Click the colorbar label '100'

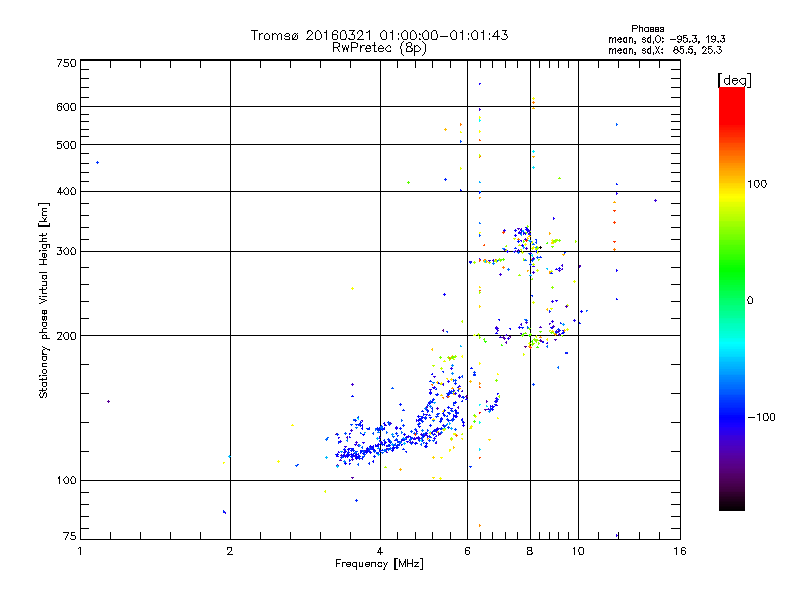pyautogui.click(x=757, y=184)
